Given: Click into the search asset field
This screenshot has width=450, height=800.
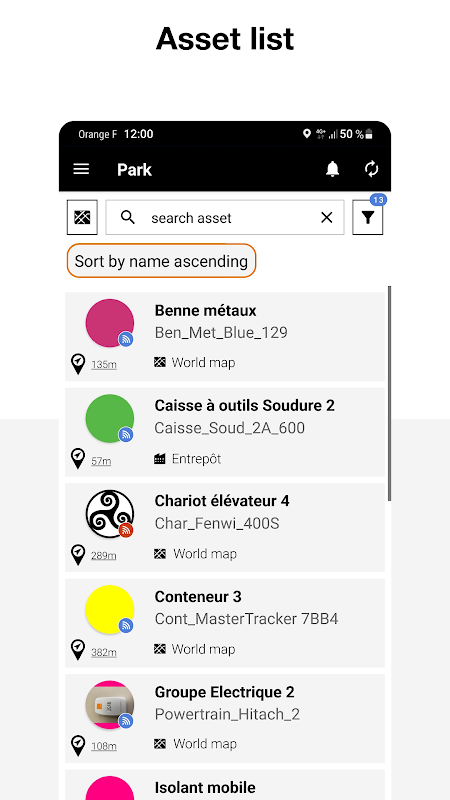Looking at the screenshot, I should coord(225,218).
